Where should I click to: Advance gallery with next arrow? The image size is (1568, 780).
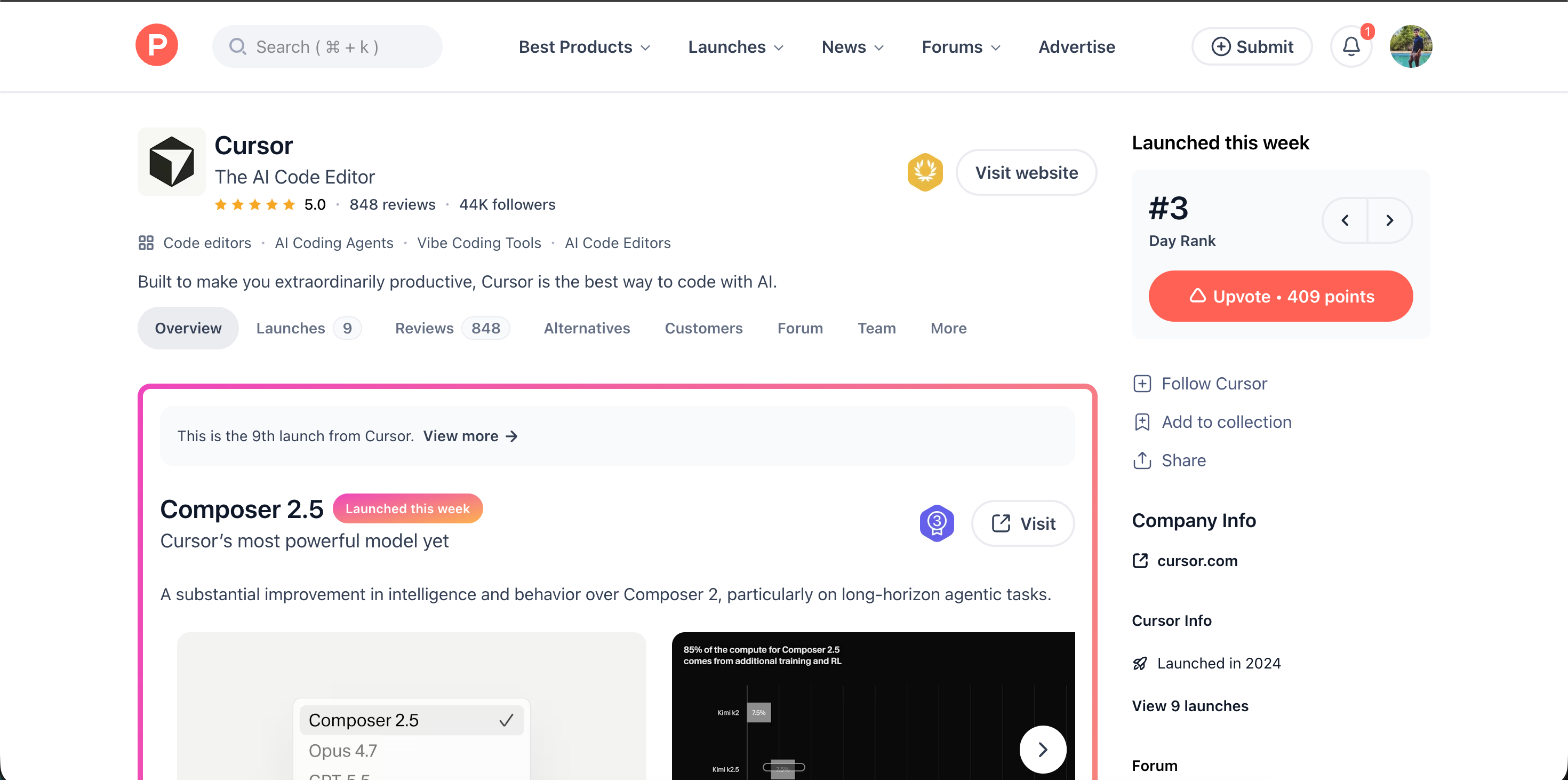[x=1043, y=750]
